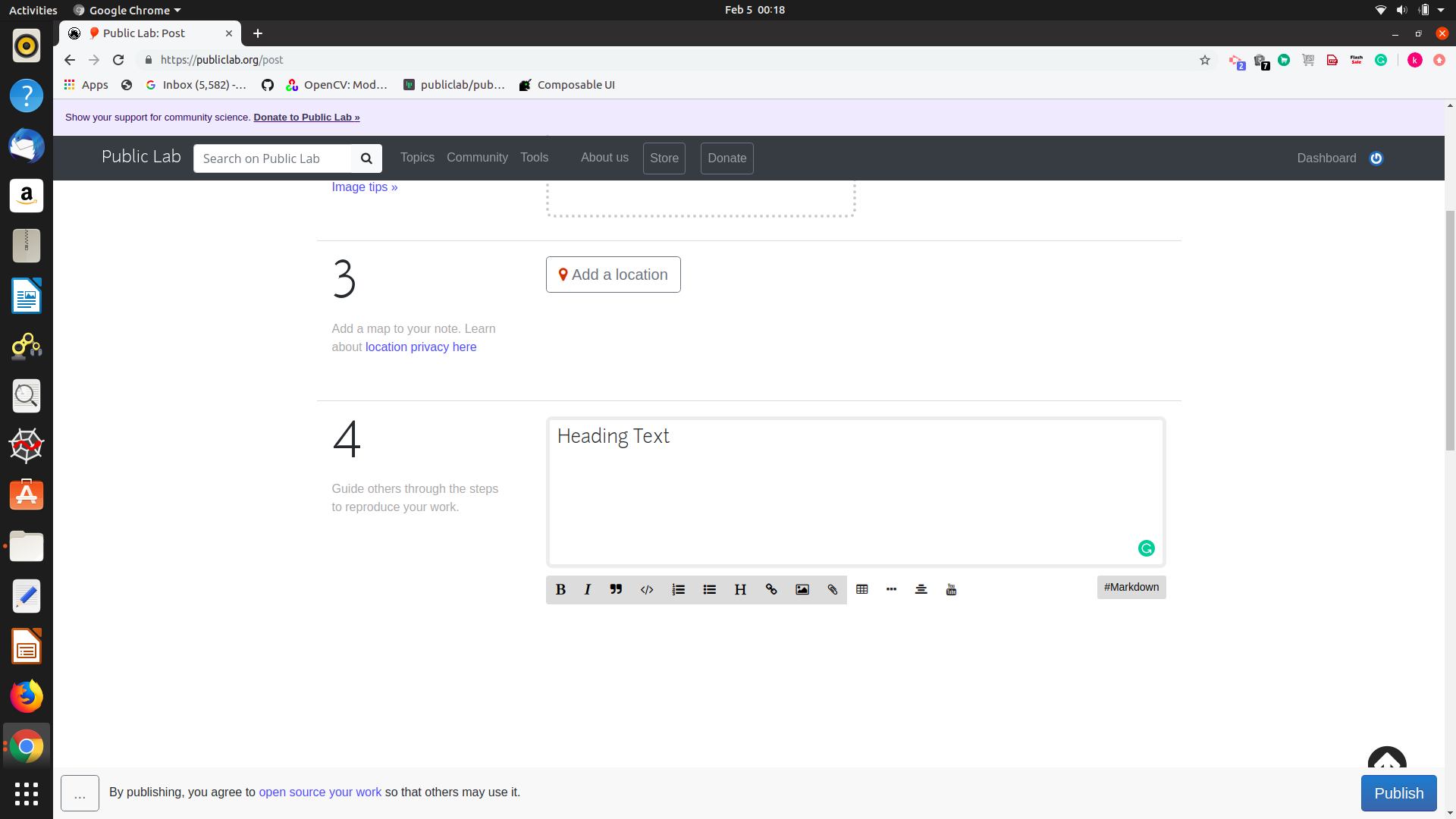Open the Community menu item
1456x819 pixels.
coord(477,158)
